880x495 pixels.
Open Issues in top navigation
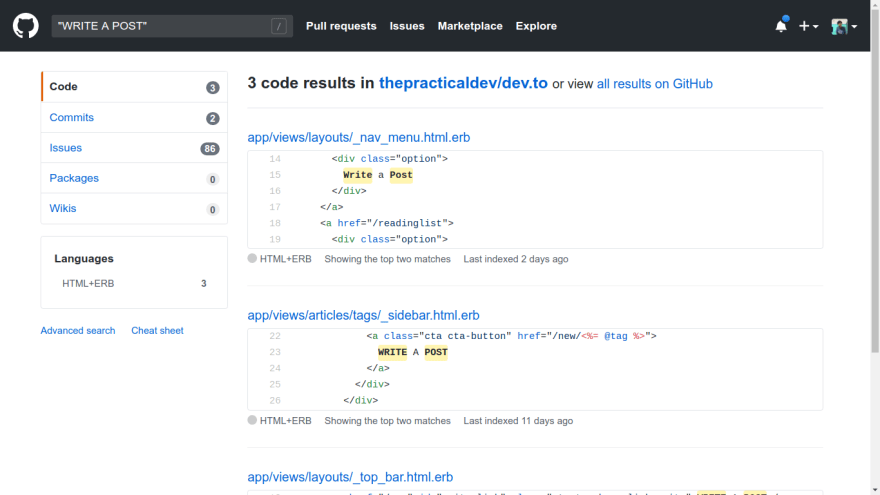click(407, 26)
